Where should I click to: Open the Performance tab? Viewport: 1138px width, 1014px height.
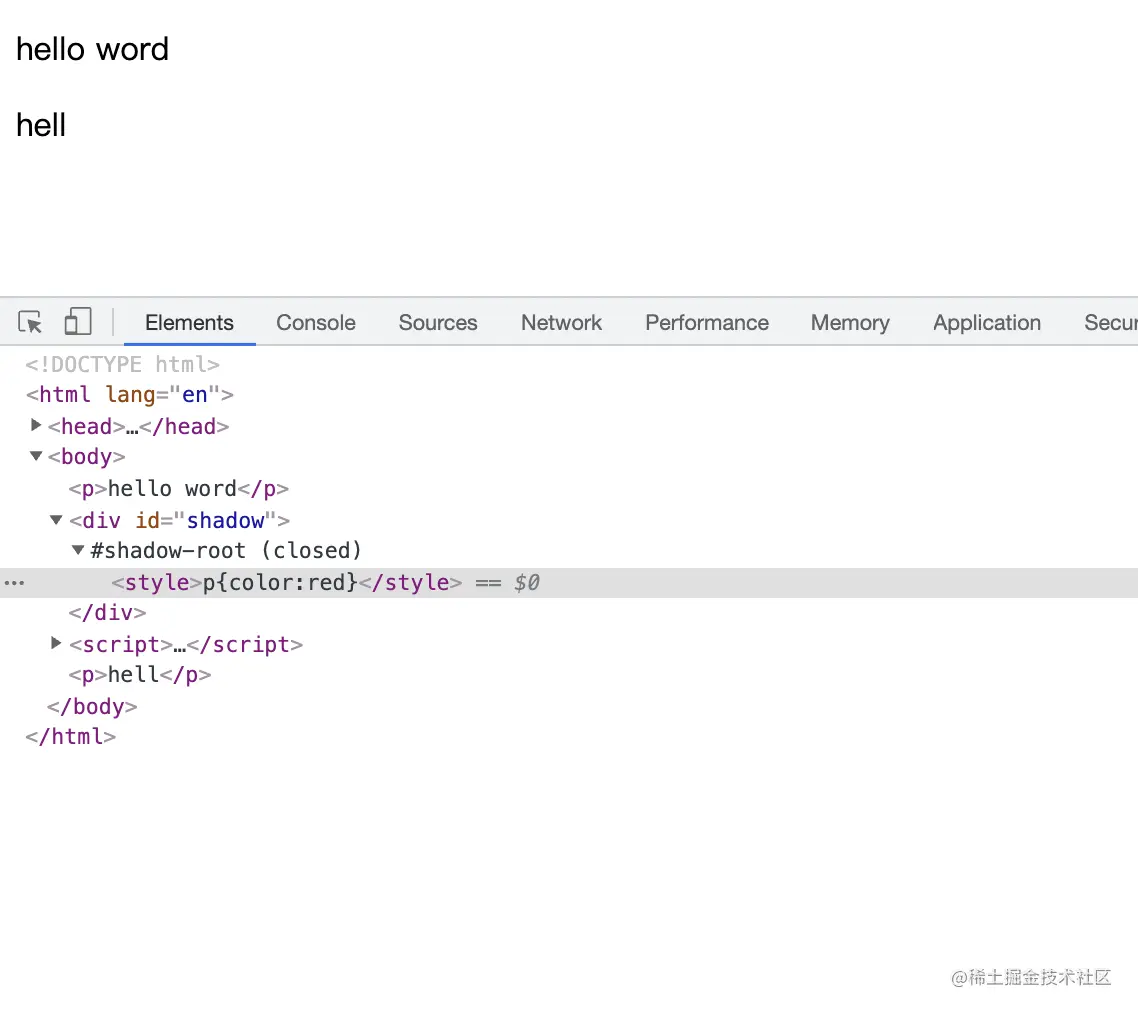[x=707, y=322]
